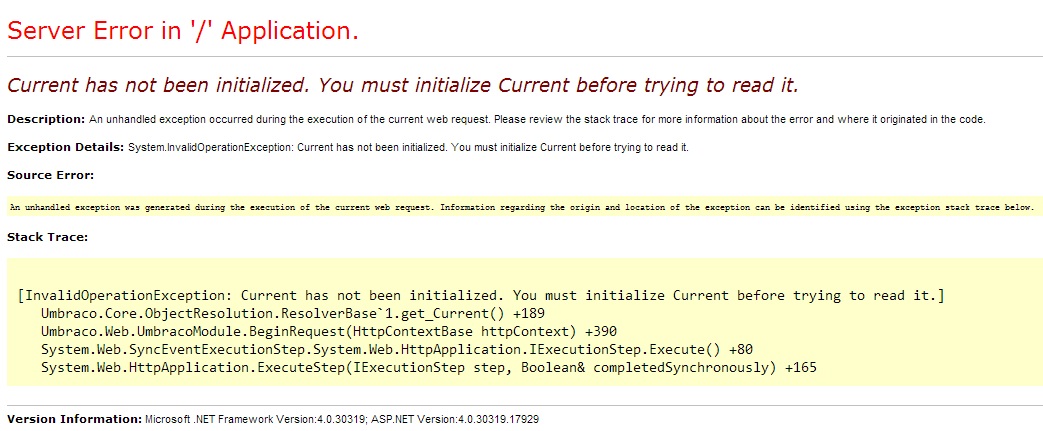The width and height of the screenshot is (1043, 431).
Task: Click the italic "Current has not been initialized" heading
Action: point(403,84)
